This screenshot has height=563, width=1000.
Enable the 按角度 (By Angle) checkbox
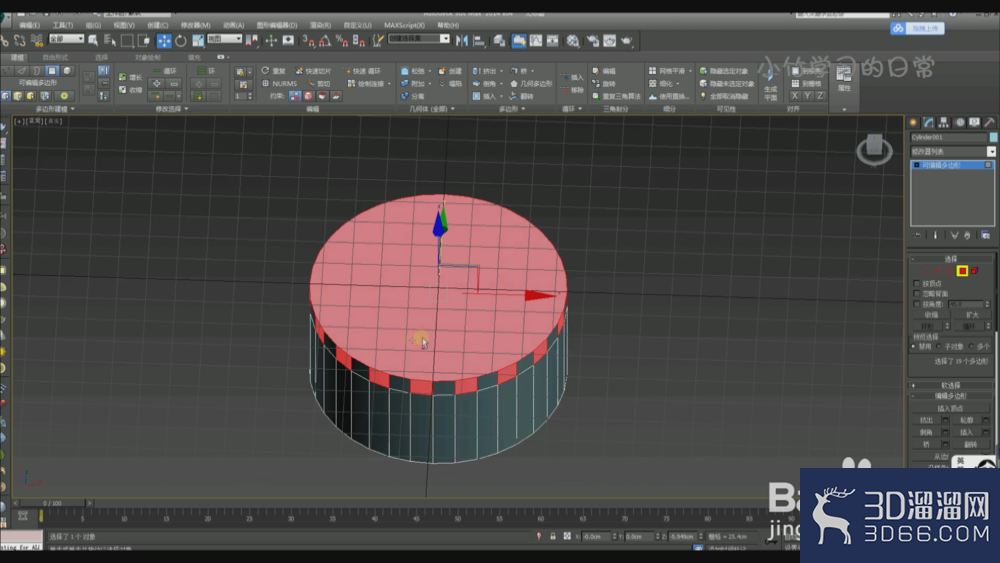pos(917,304)
